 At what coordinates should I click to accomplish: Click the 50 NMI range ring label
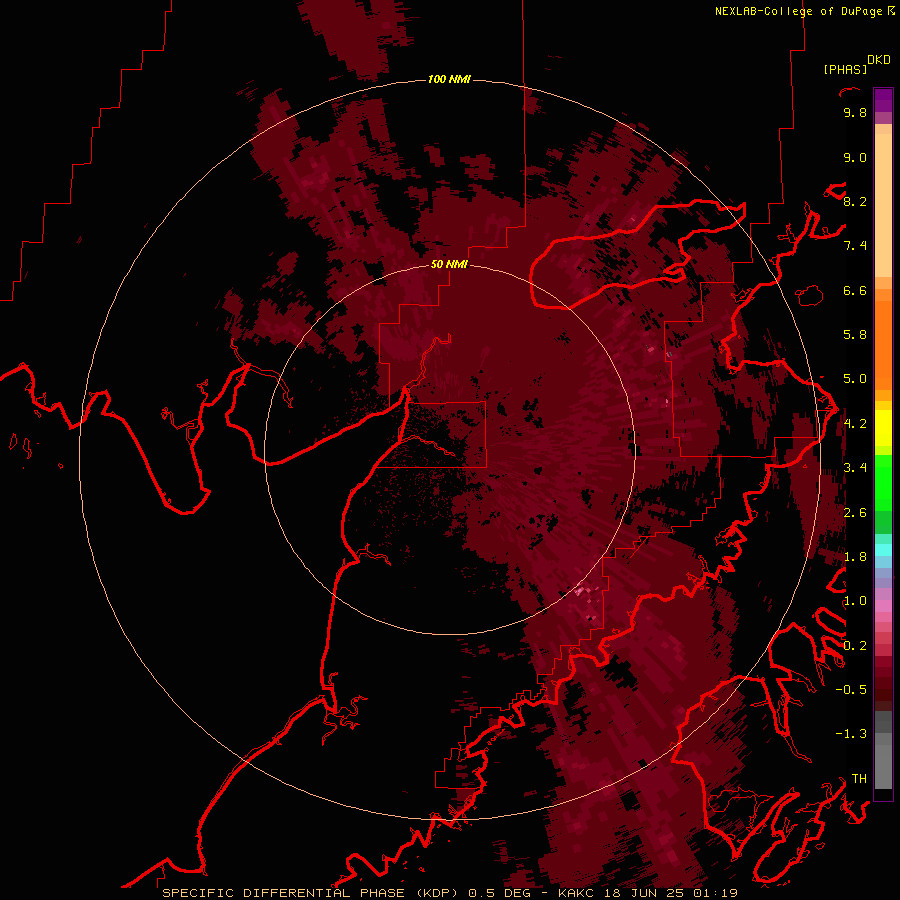449,264
